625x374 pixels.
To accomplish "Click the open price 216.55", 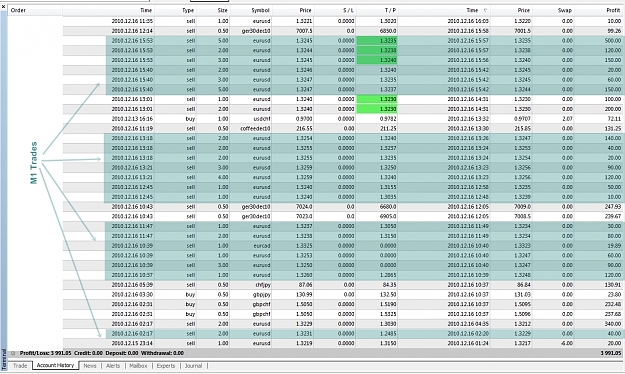I will click(304, 128).
